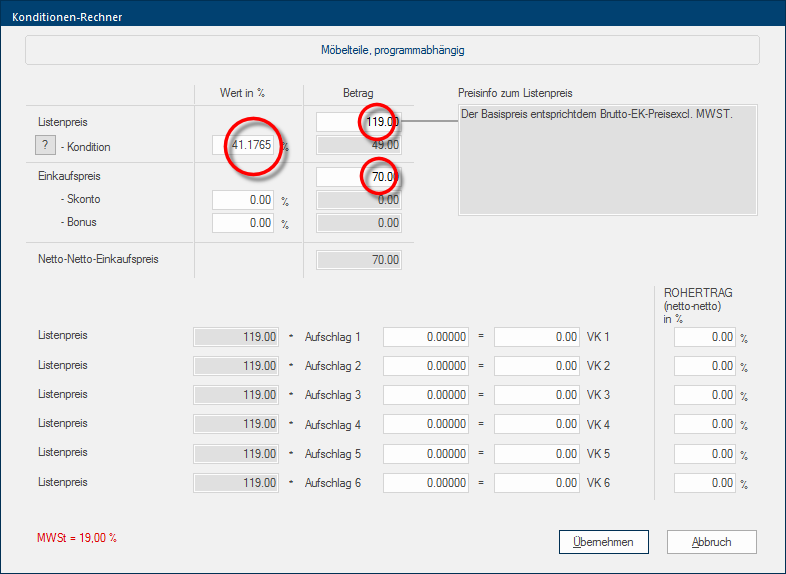Viewport: 786px width, 574px height.
Task: Click the VK 1 price field
Action: pos(536,338)
